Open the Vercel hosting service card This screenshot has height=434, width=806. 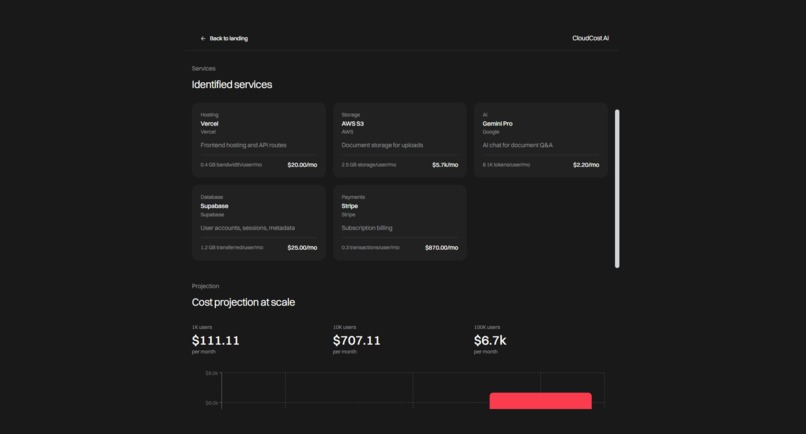(259, 140)
